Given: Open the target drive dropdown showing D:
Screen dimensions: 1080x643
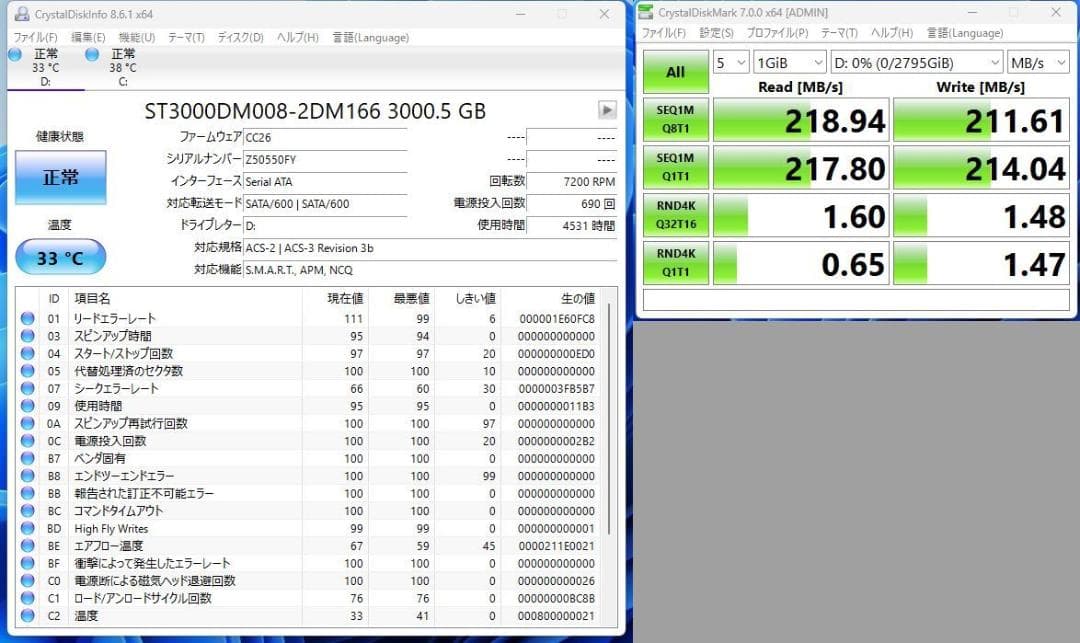Looking at the screenshot, I should click(915, 62).
